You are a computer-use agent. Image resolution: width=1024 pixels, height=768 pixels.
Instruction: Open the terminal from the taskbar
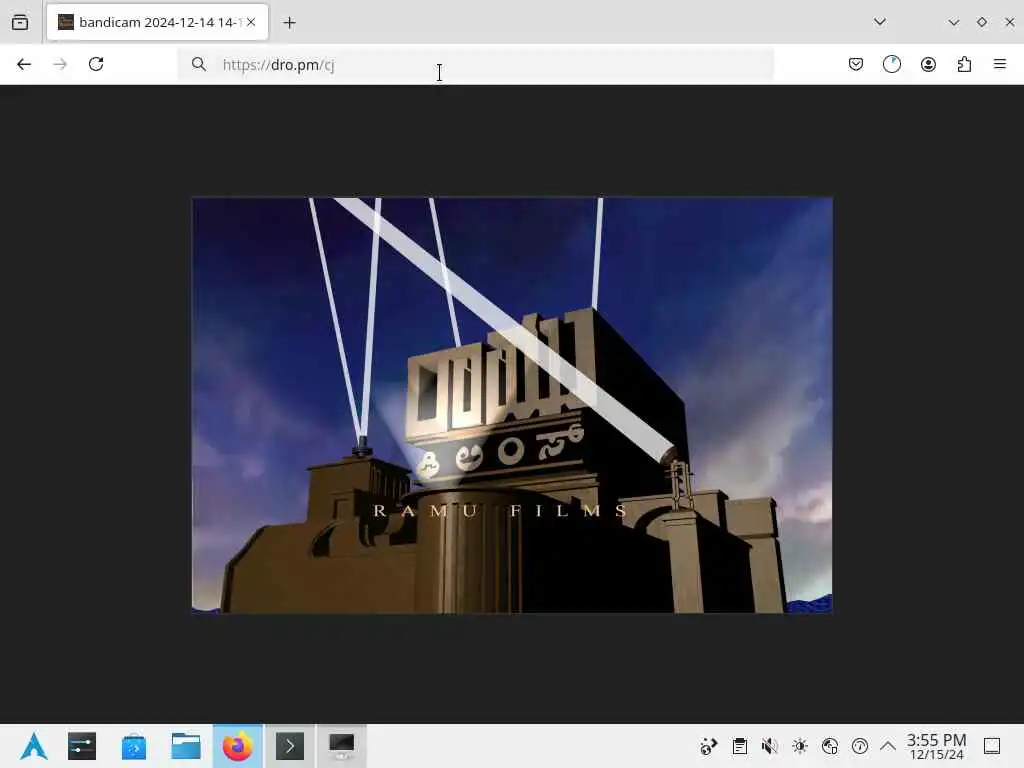pos(289,746)
